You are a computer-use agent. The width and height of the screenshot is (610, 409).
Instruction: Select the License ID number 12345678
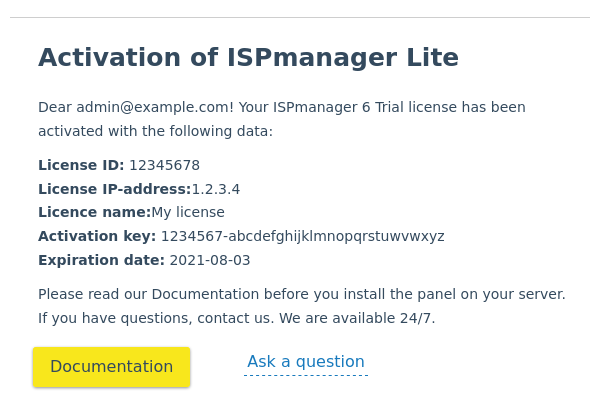[164, 165]
